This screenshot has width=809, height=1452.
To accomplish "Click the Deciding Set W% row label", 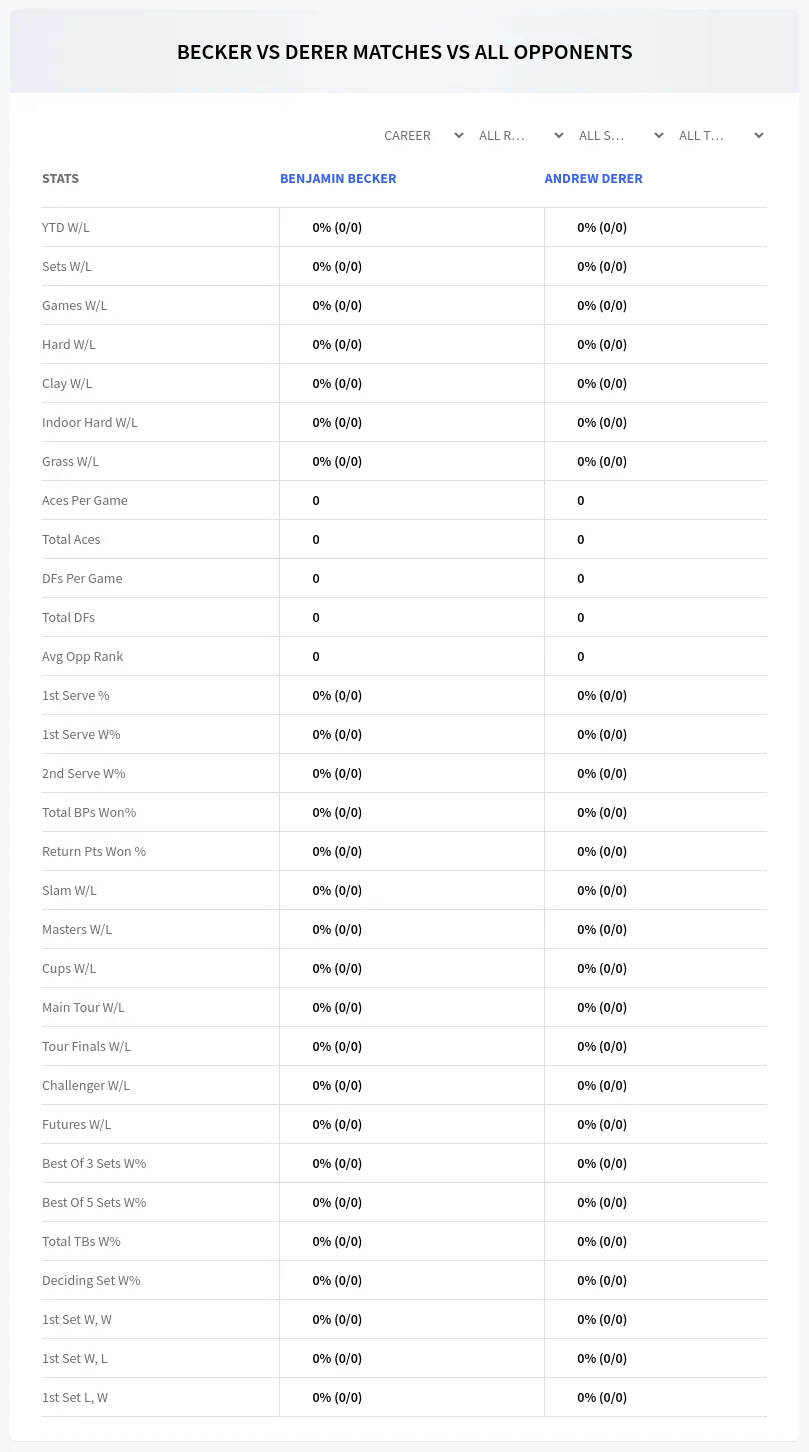I will [91, 1280].
